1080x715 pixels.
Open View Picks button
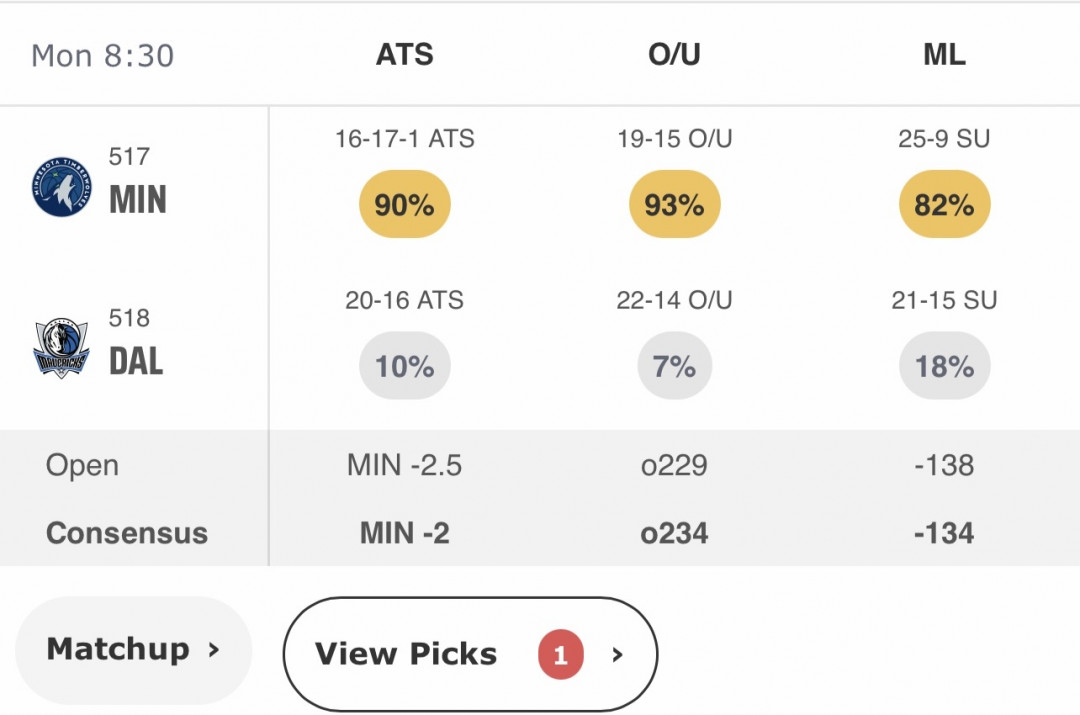click(470, 654)
